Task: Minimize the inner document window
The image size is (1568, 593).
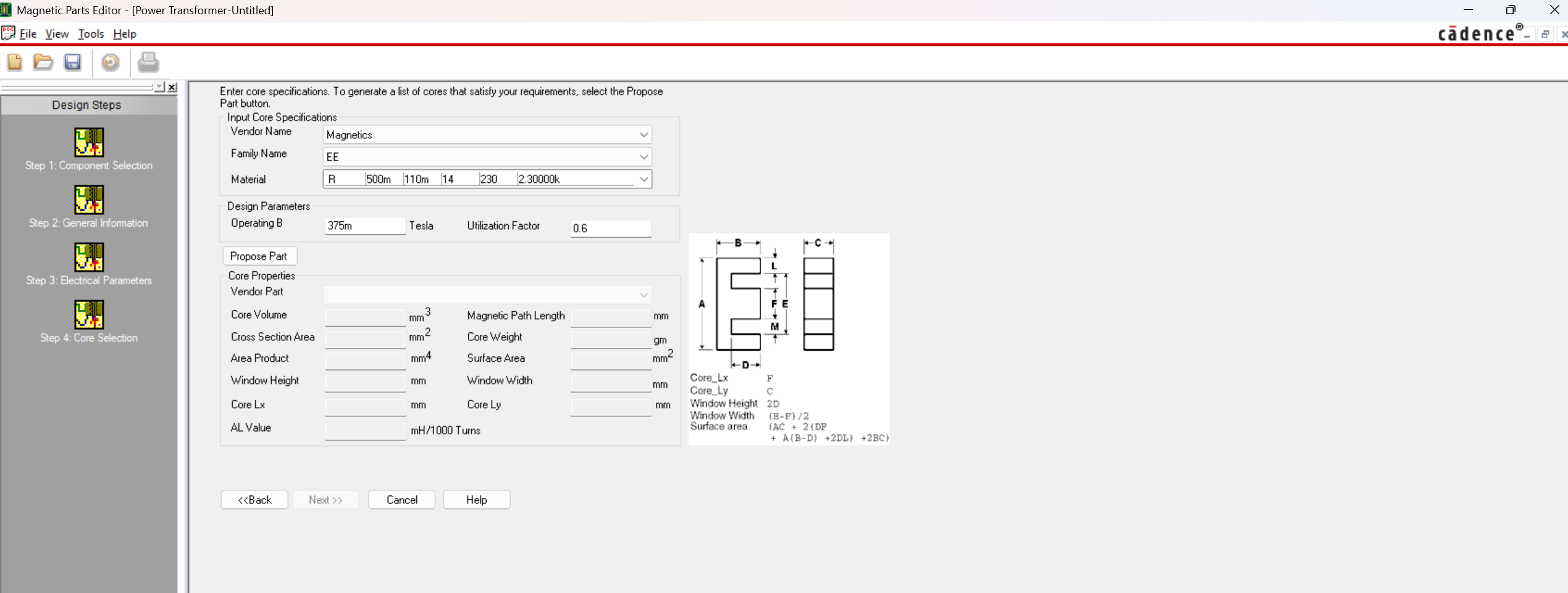Action: point(1527,35)
